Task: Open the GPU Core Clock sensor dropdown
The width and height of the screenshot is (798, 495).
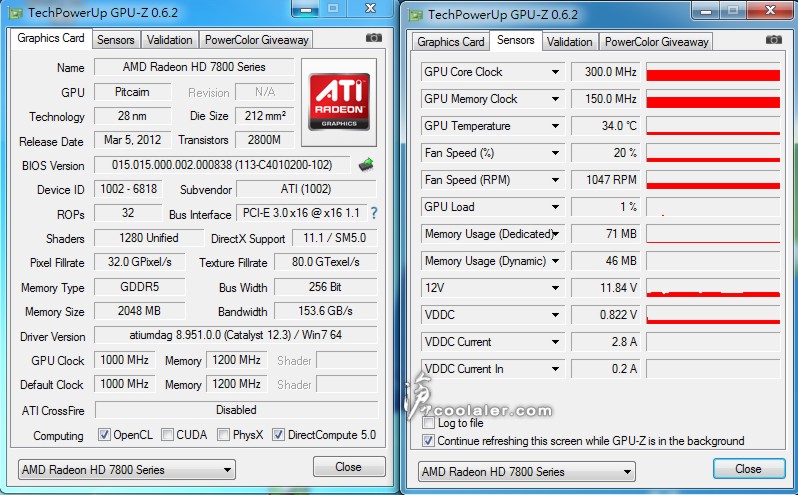Action: click(555, 72)
